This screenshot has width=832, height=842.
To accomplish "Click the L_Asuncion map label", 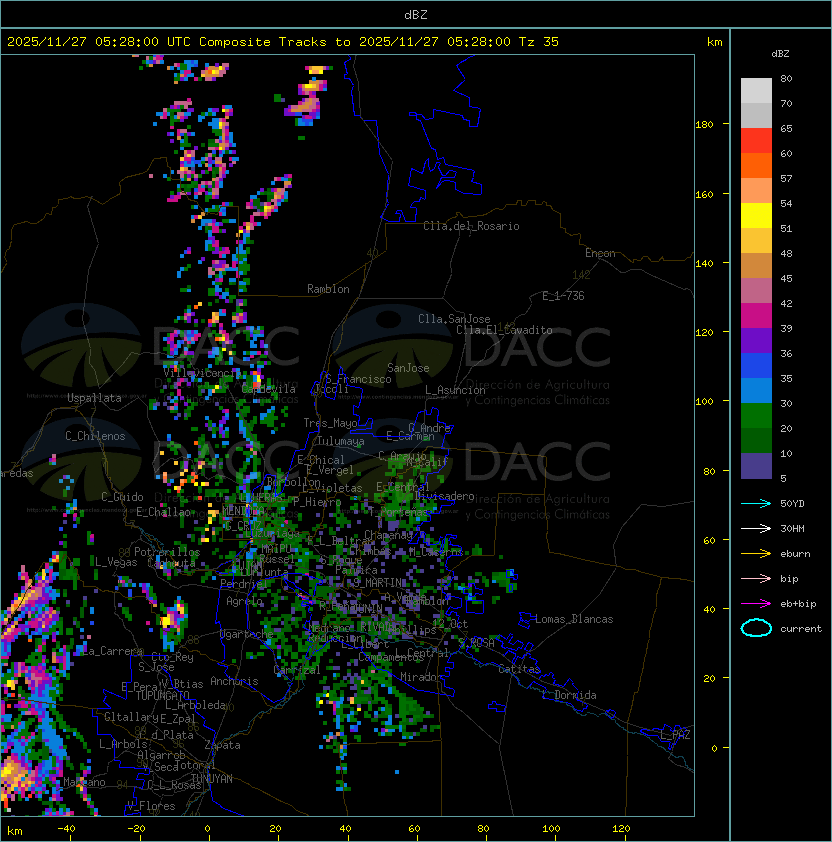I will tap(455, 390).
